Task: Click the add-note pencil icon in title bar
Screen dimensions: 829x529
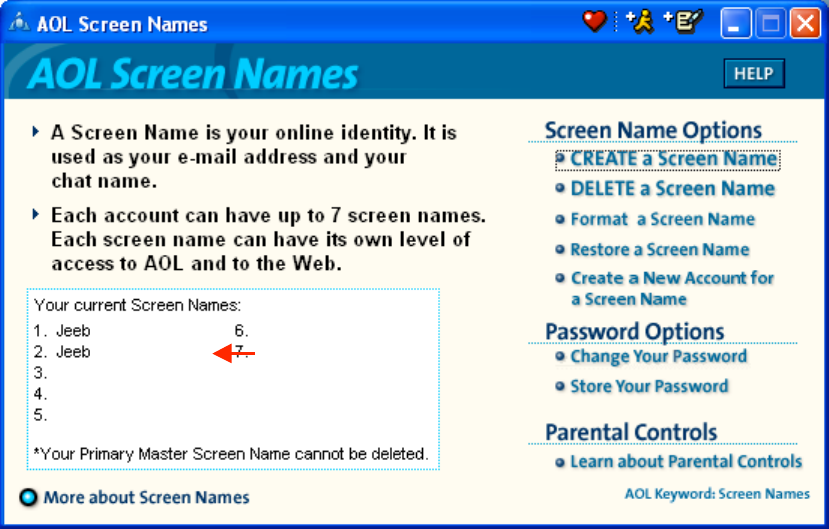Action: 684,22
